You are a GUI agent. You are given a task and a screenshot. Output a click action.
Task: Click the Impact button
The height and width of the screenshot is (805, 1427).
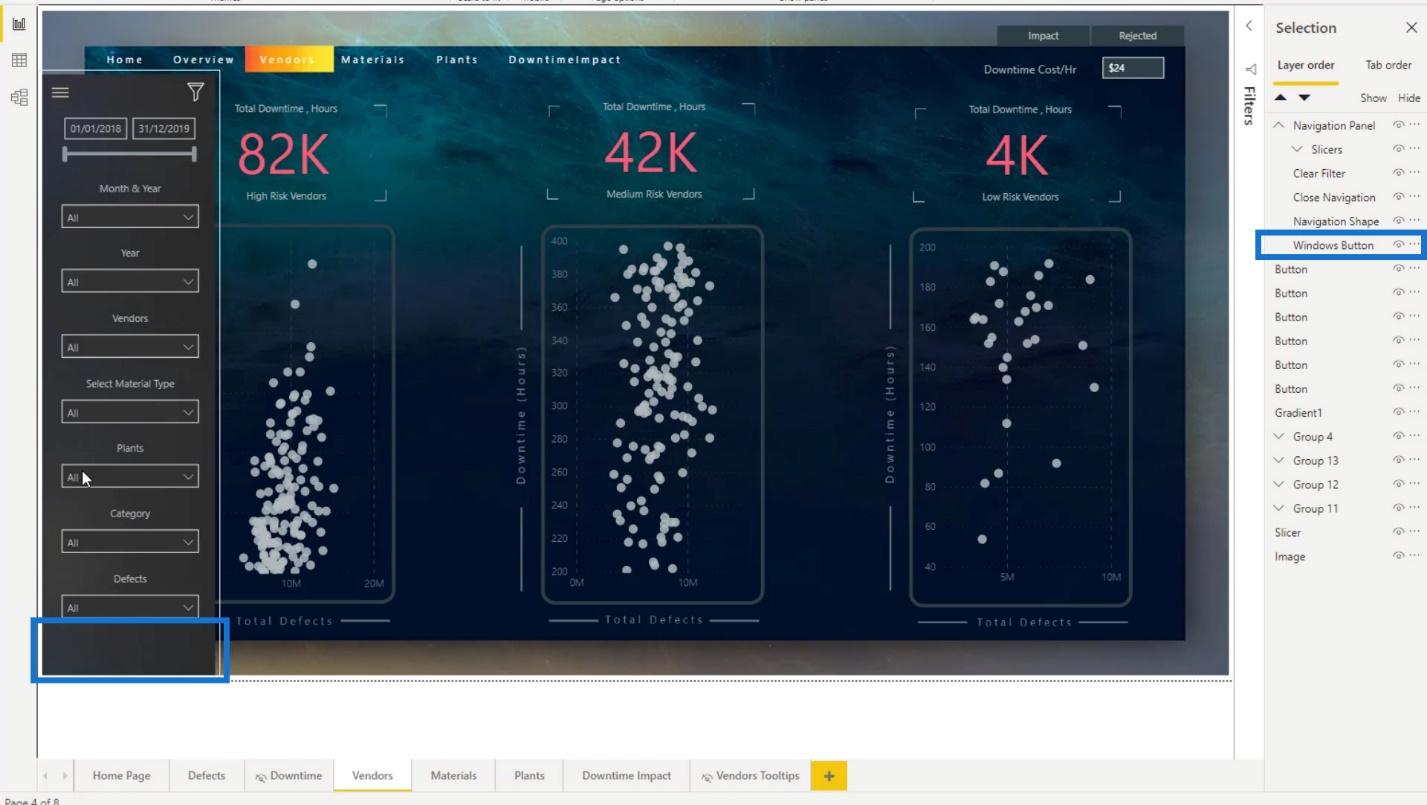1043,36
